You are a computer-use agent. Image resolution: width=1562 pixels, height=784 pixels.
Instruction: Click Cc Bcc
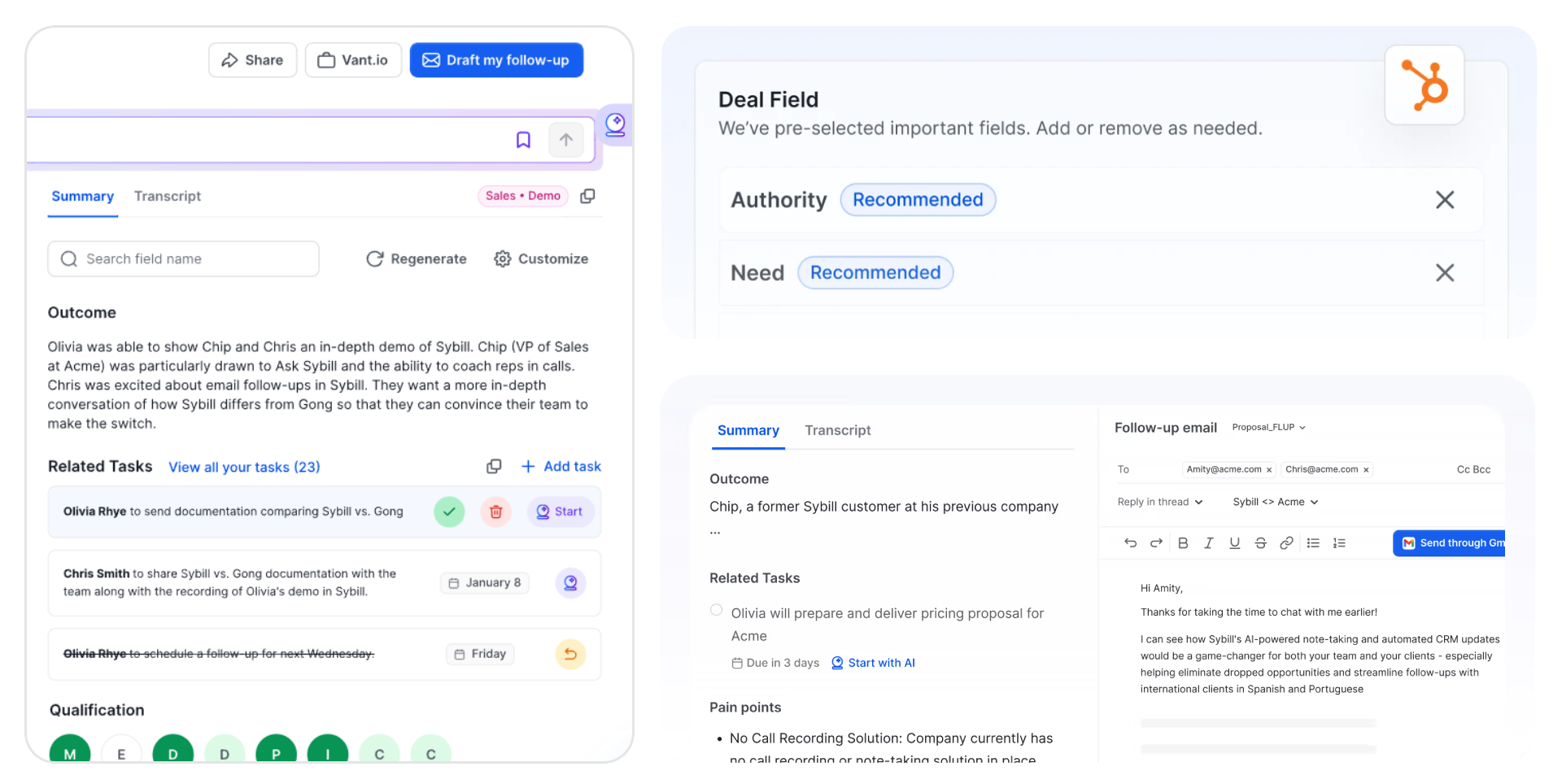pos(1473,469)
